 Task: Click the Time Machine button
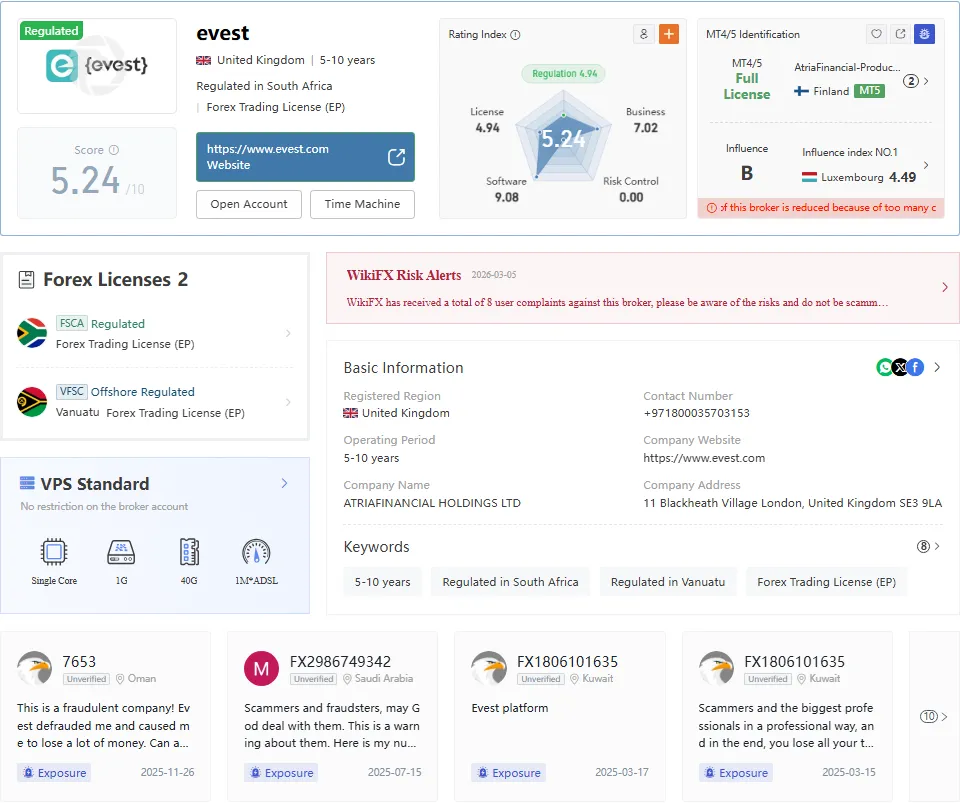click(362, 204)
